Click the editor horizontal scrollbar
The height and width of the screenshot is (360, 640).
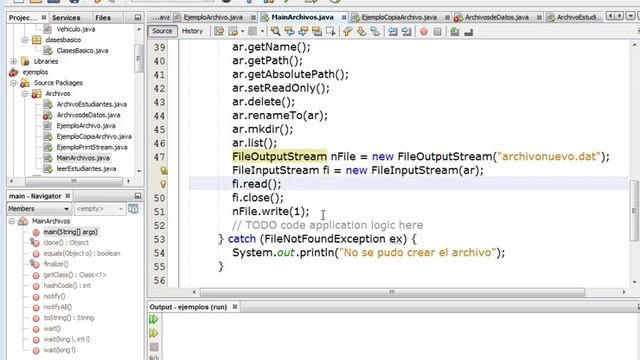click(x=392, y=292)
